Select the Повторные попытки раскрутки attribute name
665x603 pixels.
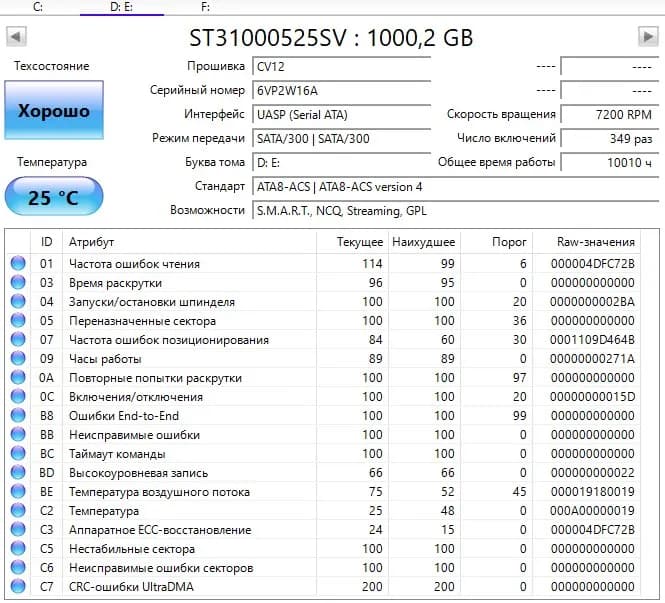point(155,378)
